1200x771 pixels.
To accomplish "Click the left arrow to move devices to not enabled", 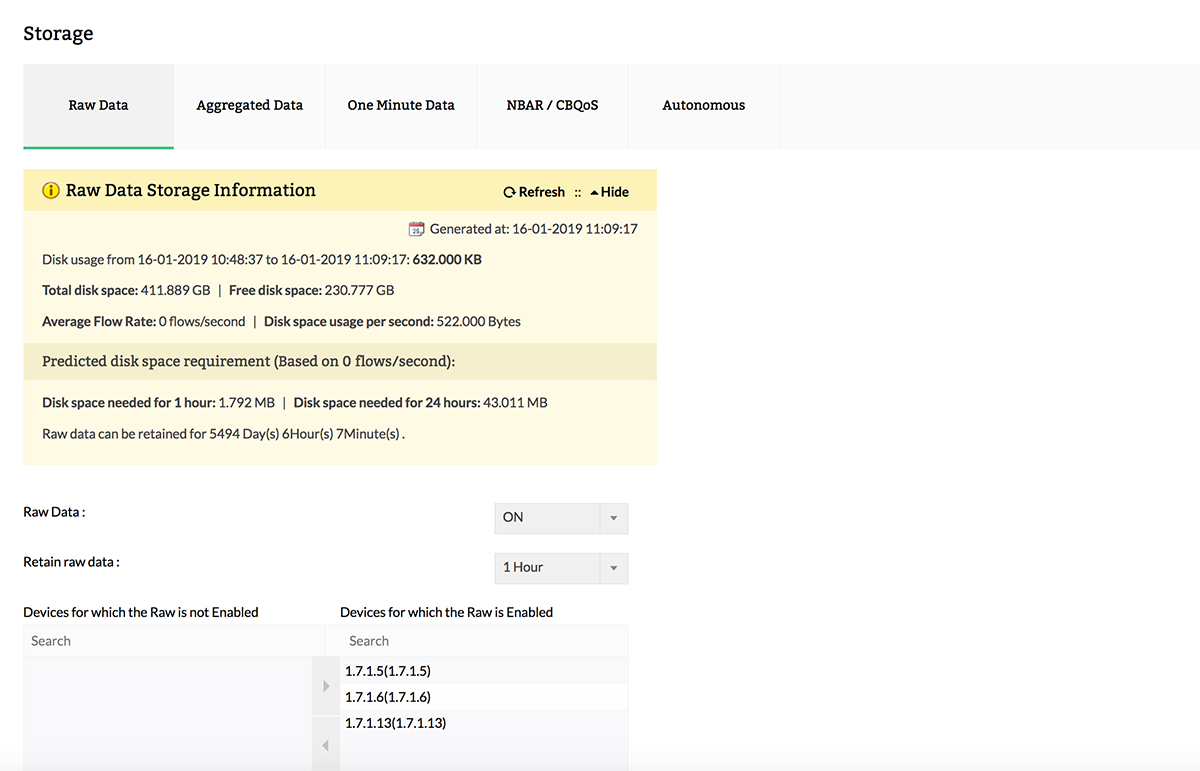I will (x=326, y=745).
